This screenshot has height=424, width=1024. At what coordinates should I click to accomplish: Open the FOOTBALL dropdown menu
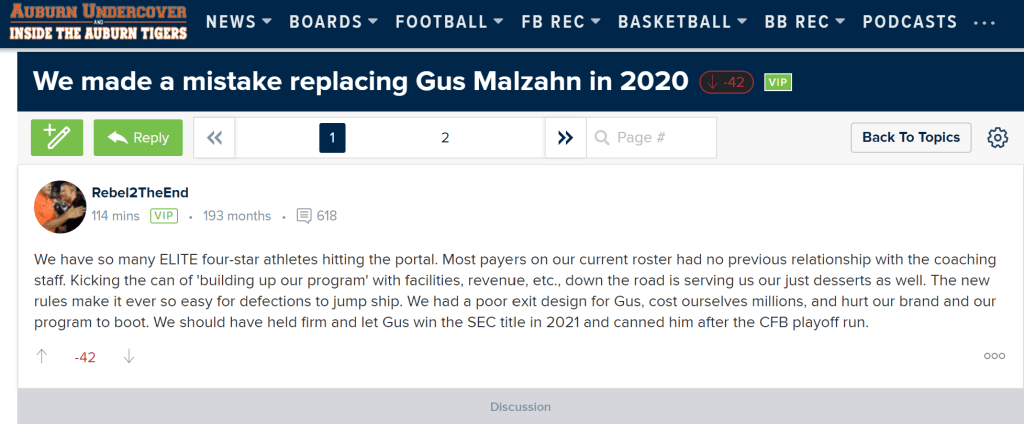pos(449,22)
